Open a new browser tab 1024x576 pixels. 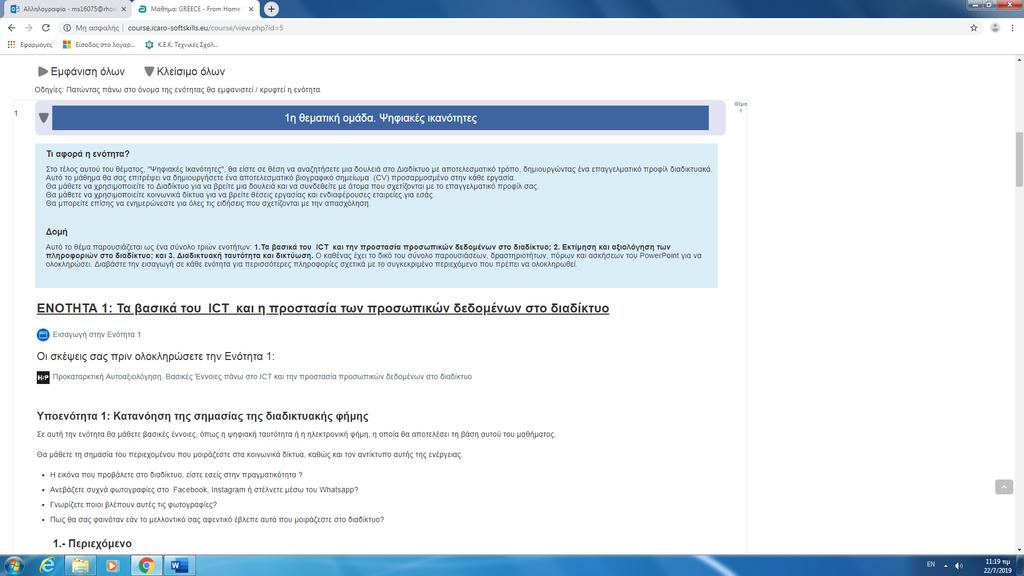[271, 9]
